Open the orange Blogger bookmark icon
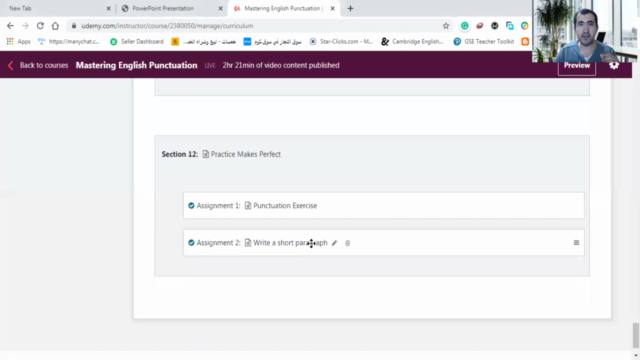Viewport: 640px width, 360px height. tap(525, 41)
